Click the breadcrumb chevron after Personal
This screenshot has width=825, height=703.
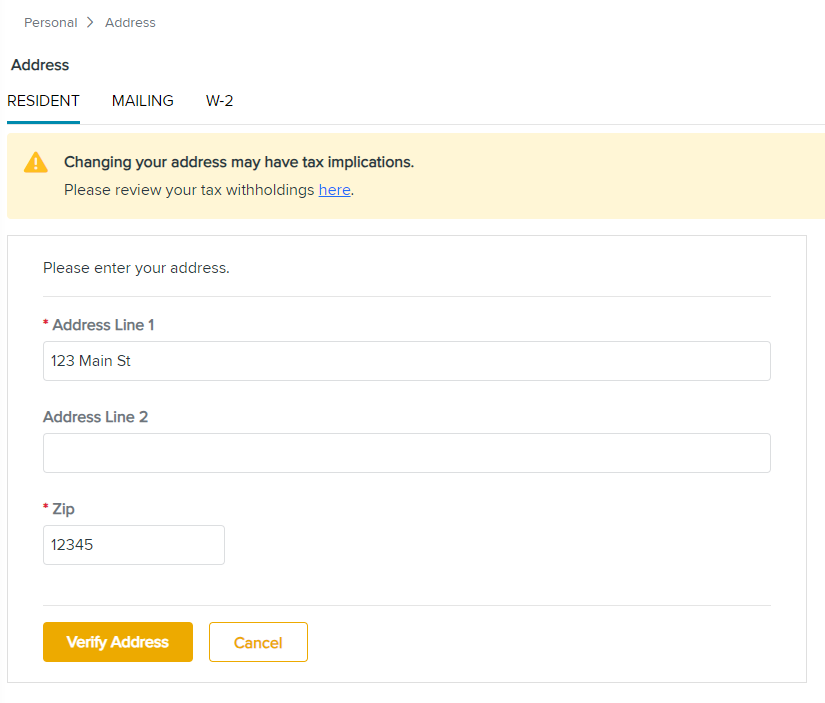click(x=91, y=22)
